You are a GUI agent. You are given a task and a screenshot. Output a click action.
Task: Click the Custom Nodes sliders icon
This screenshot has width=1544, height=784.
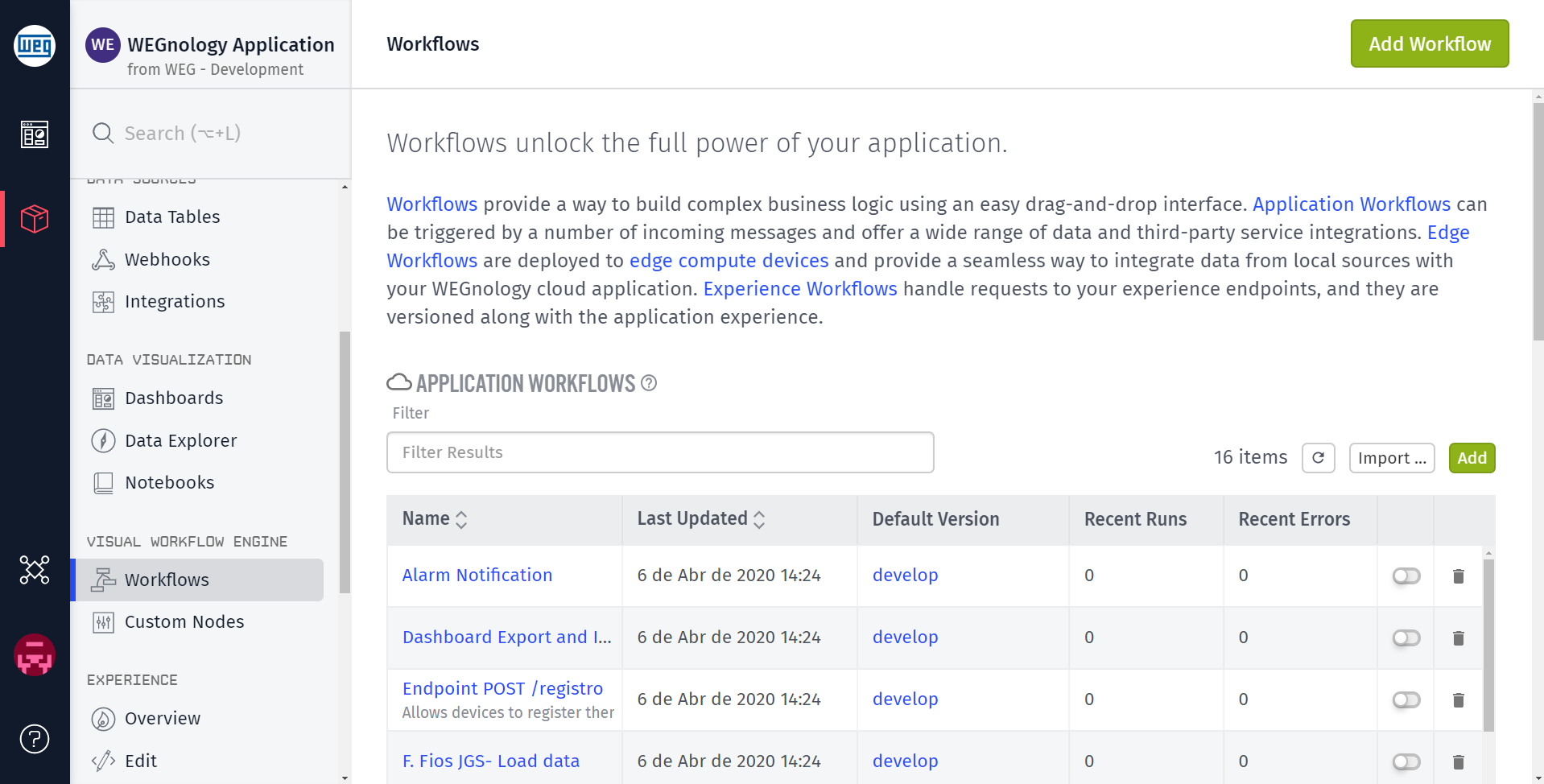[x=103, y=622]
